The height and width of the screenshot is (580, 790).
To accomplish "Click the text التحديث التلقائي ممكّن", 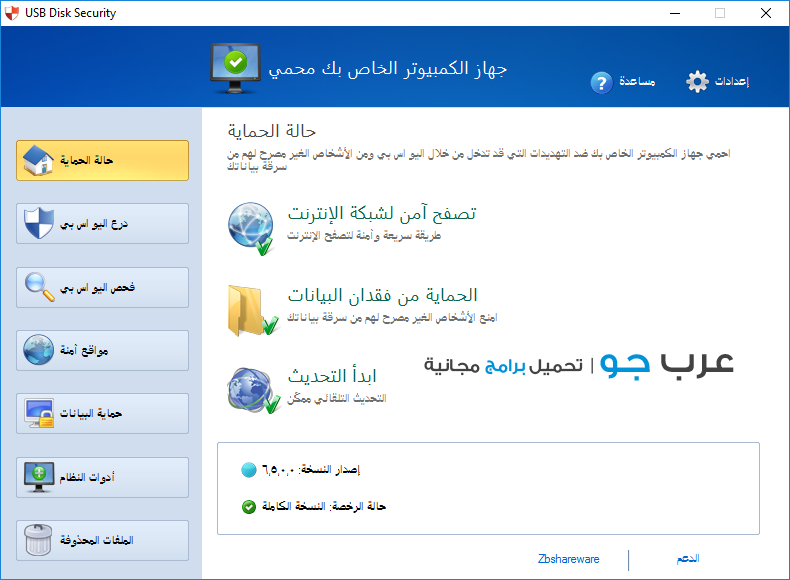I will (337, 398).
